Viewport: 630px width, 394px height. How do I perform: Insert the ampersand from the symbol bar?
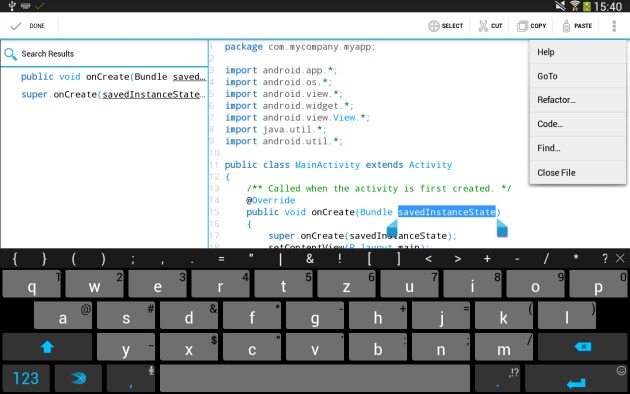(310, 259)
